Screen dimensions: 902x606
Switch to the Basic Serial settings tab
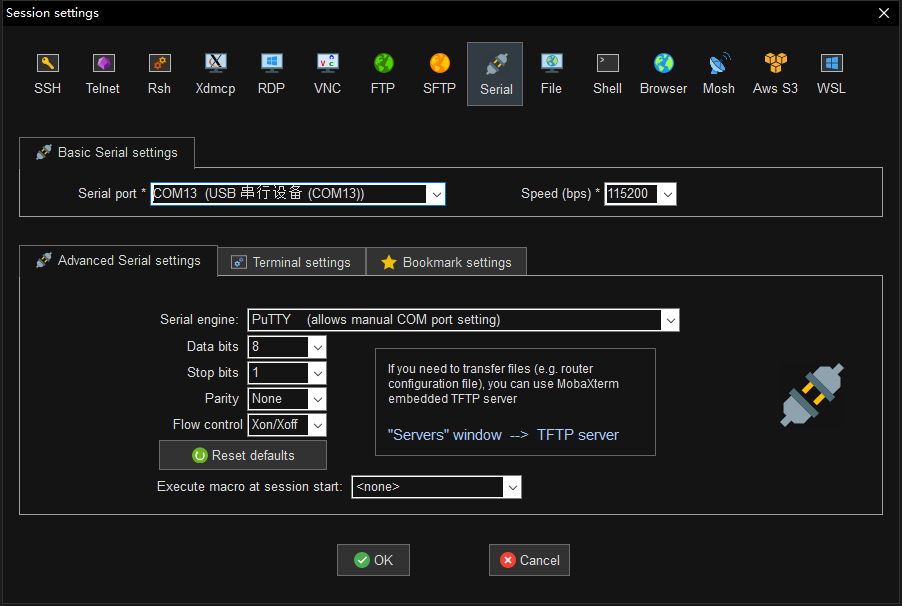(107, 153)
